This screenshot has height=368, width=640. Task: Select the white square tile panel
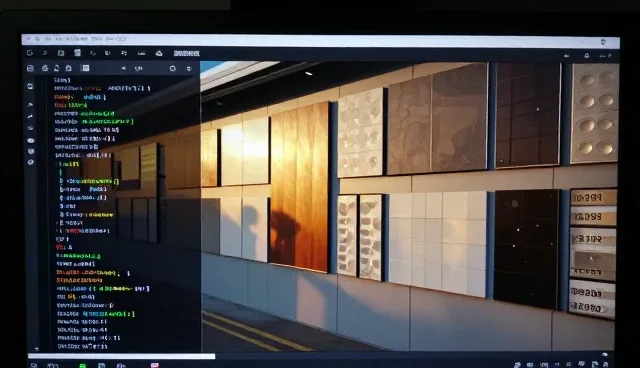[438, 243]
